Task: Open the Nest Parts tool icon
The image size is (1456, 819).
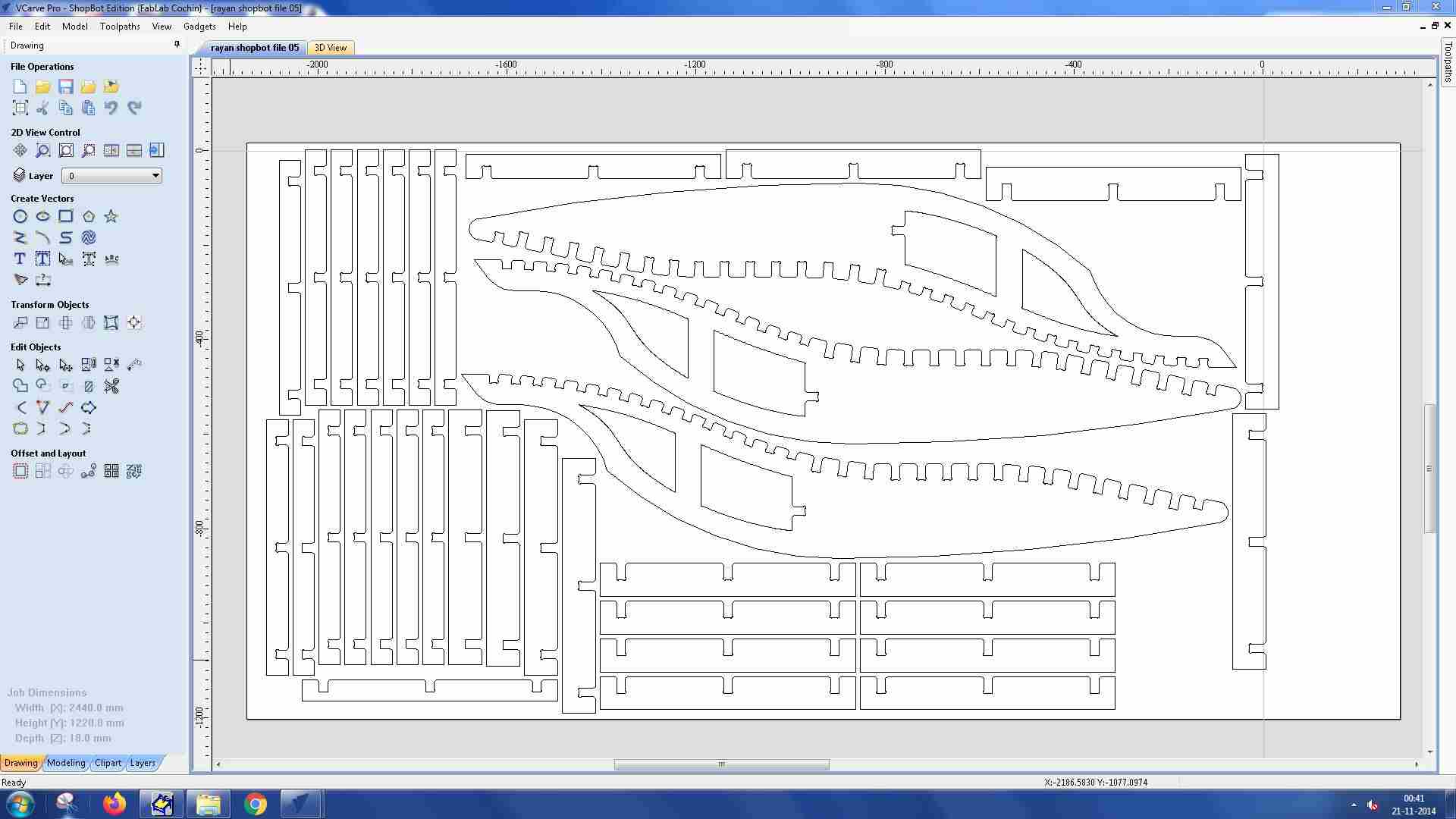Action: tap(134, 472)
